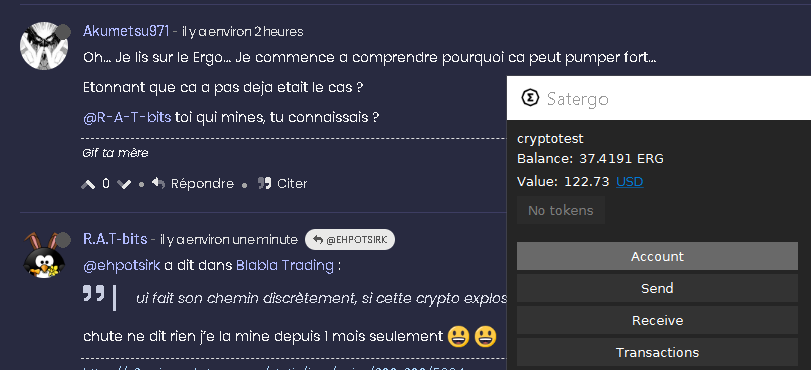Open Akumetsu971's avatar picture
The image size is (811, 370).
pyautogui.click(x=44, y=46)
